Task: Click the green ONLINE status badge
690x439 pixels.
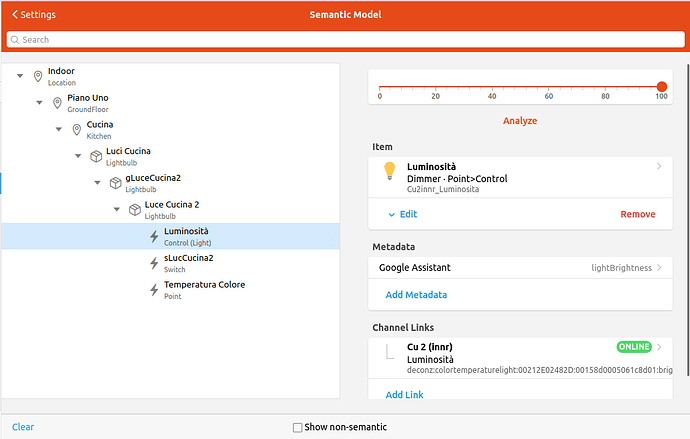Action: pyautogui.click(x=634, y=347)
